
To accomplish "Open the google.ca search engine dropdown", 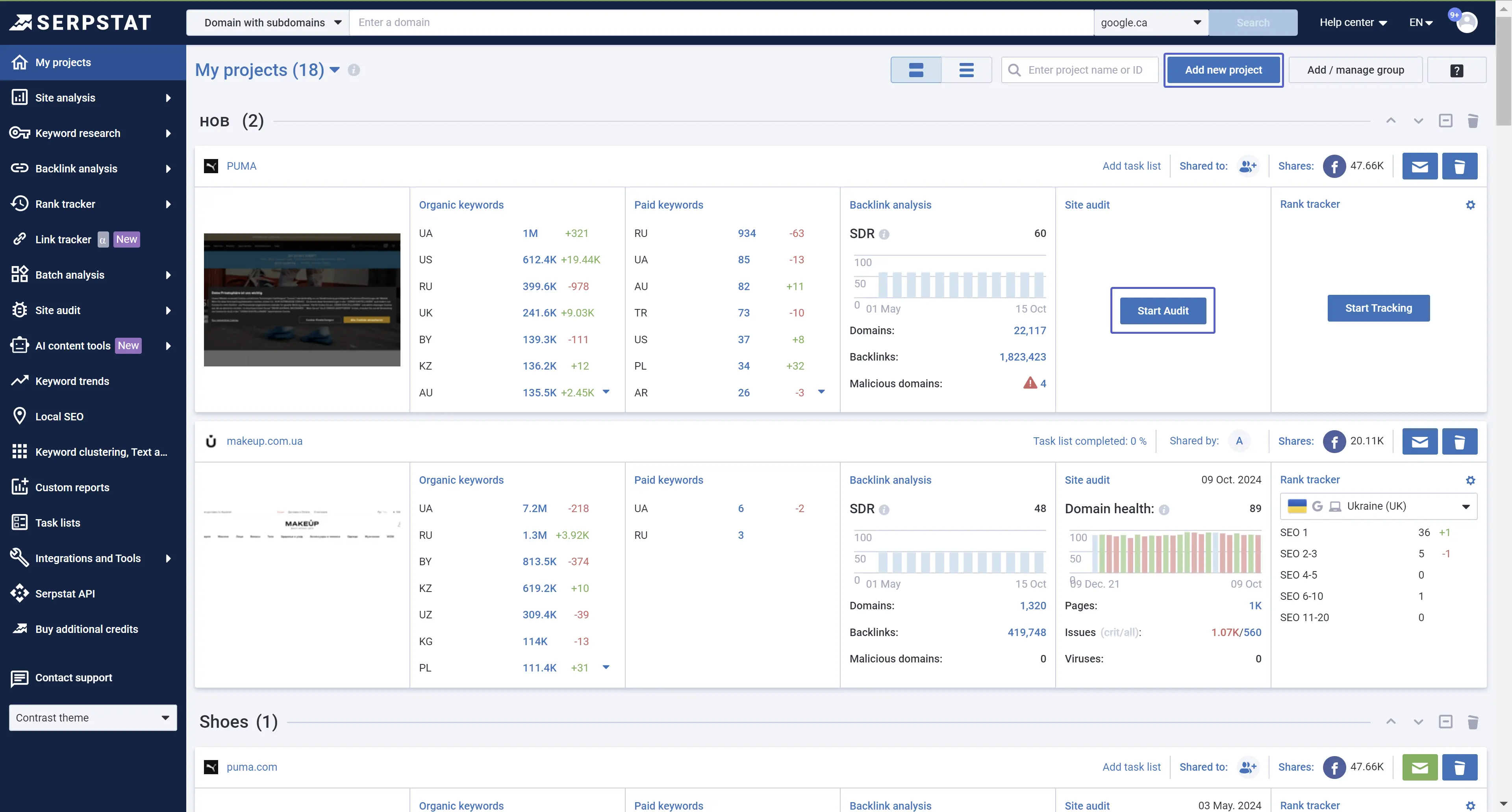I will (x=1151, y=22).
